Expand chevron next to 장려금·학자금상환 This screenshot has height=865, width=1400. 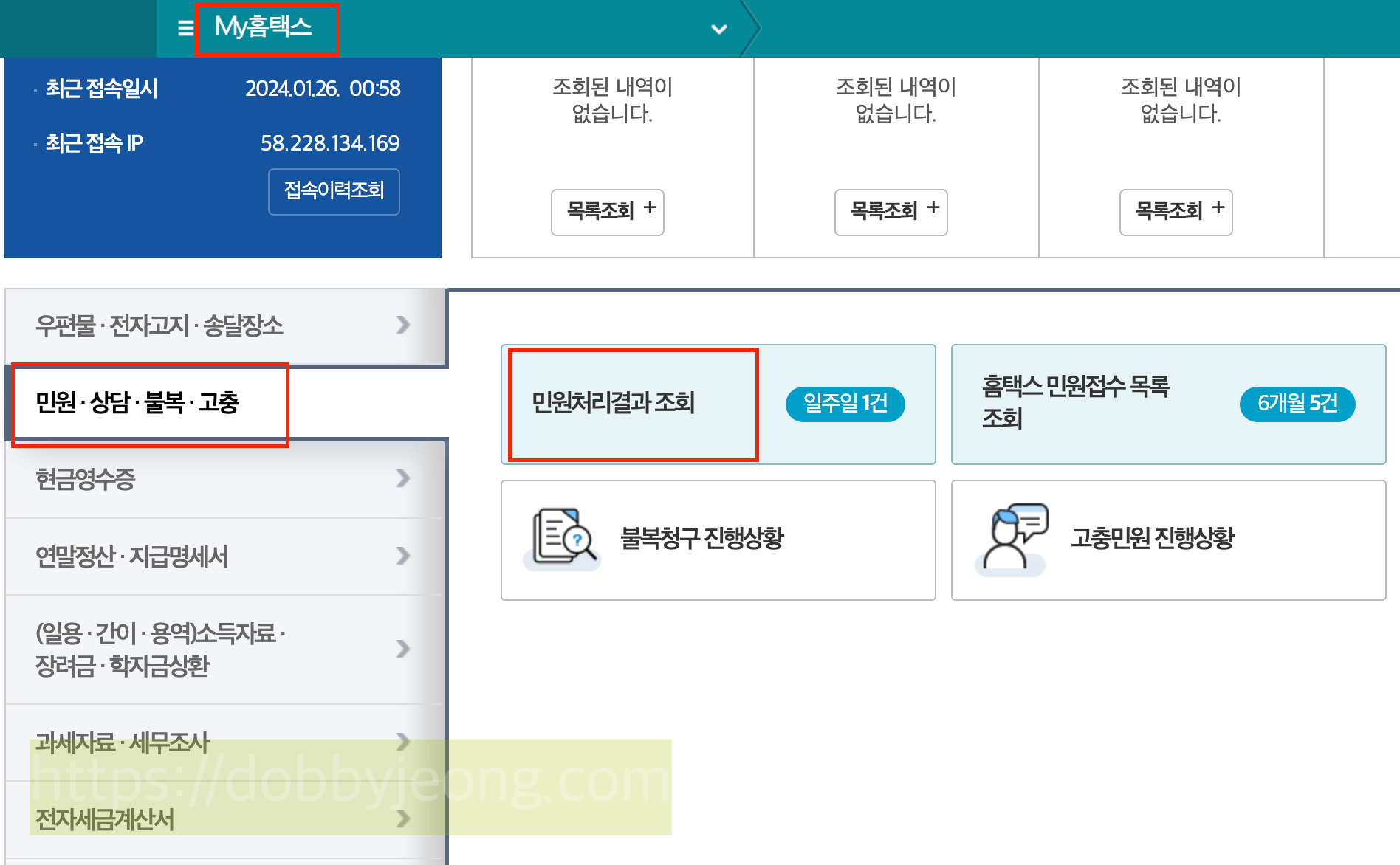pyautogui.click(x=402, y=649)
